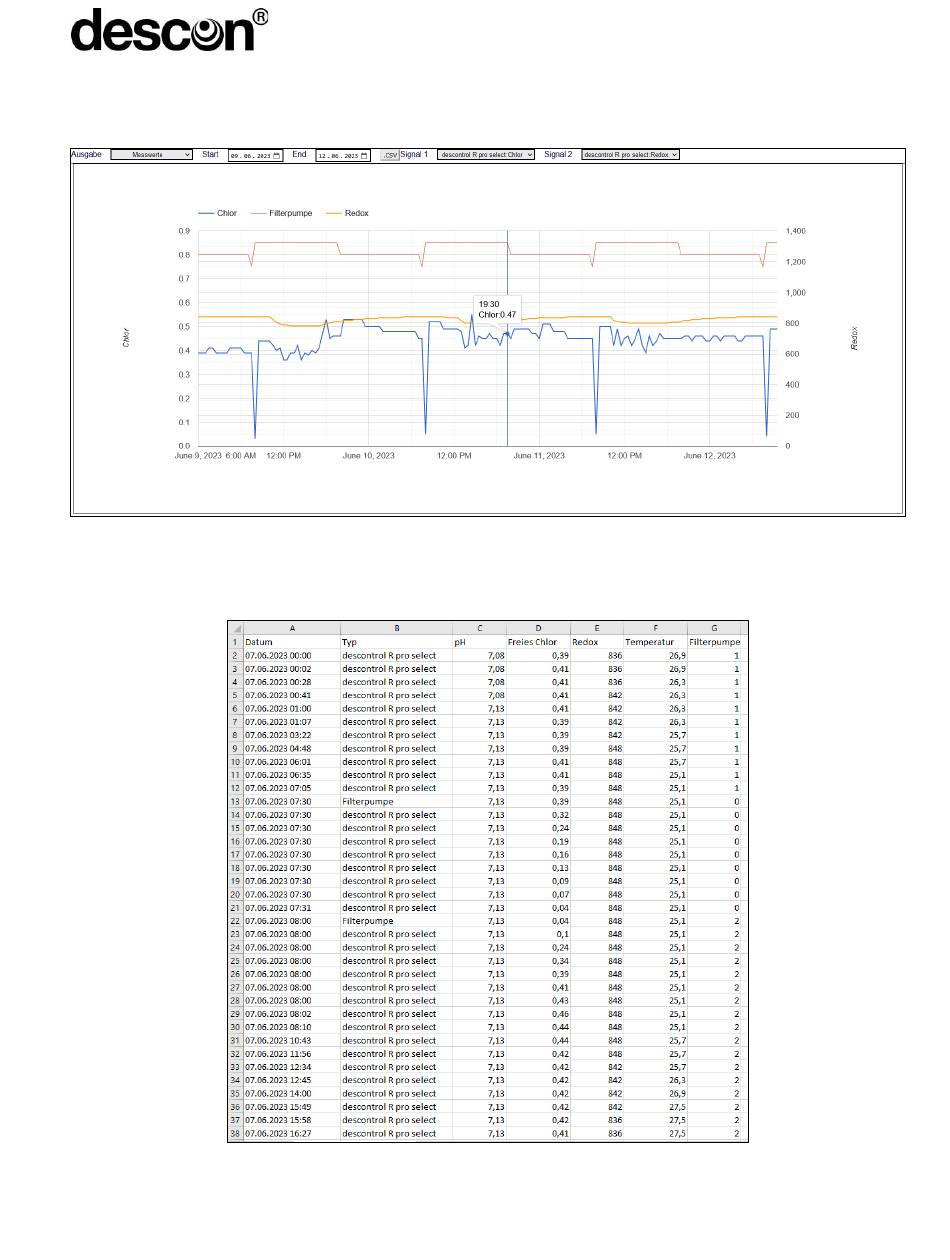Open the Signal 1 Chlor dropdown
Image resolution: width=950 pixels, height=1260 pixels.
[486, 155]
